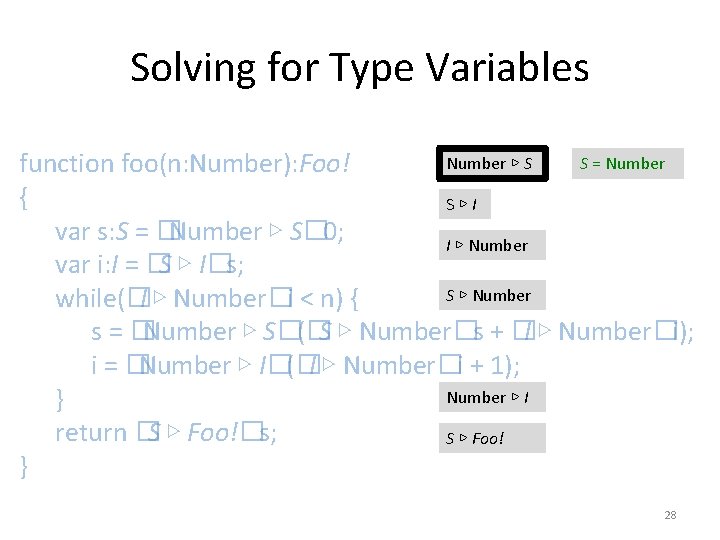Select the highlighted Number ▷ S constraint box
The image size is (720, 540).
click(489, 164)
